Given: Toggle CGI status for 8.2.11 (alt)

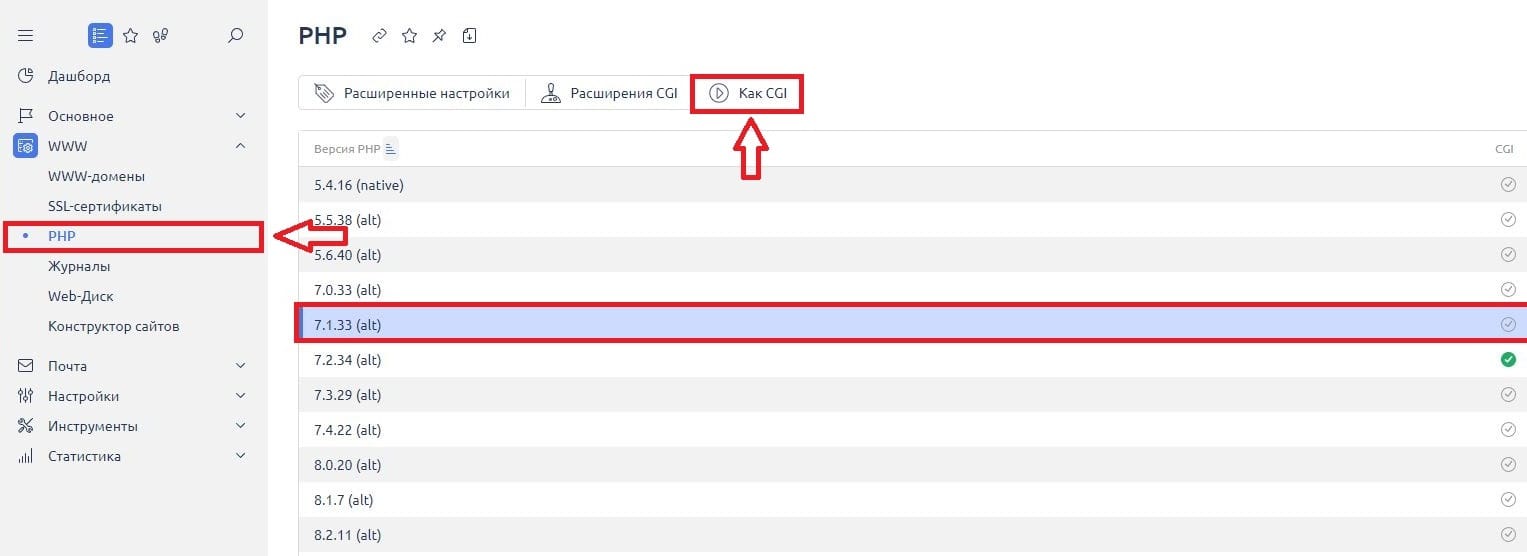Looking at the screenshot, I should pos(1508,535).
